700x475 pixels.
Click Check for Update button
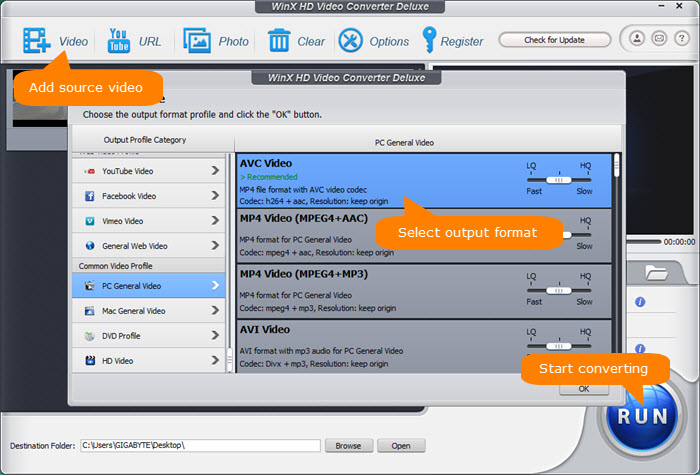(x=554, y=40)
